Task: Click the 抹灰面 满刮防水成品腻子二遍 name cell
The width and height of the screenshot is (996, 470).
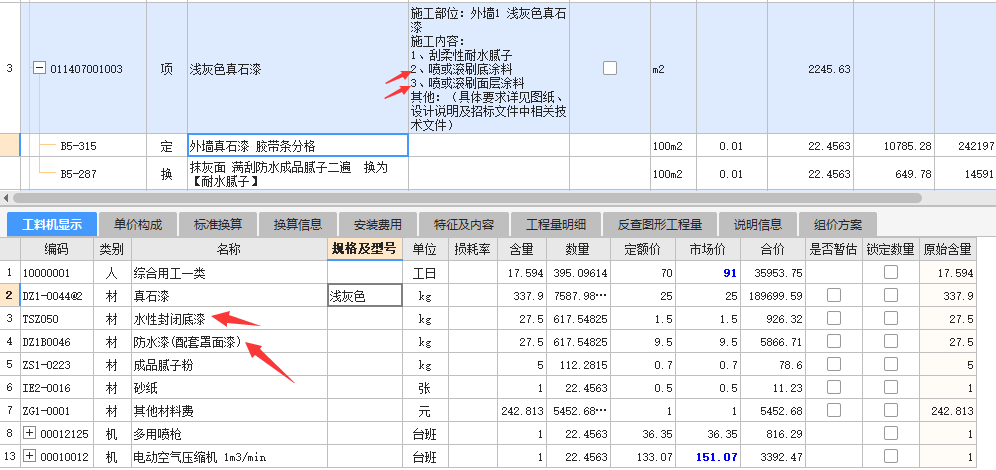Action: 298,174
